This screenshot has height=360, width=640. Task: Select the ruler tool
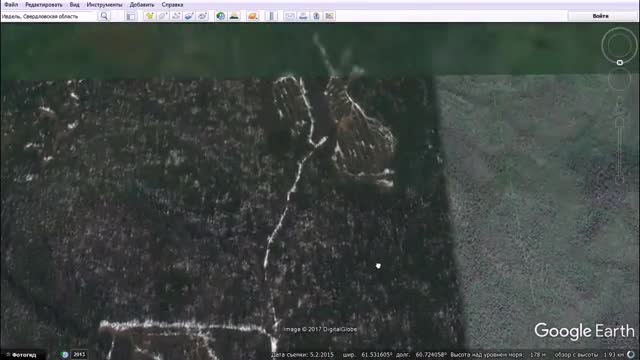271,16
